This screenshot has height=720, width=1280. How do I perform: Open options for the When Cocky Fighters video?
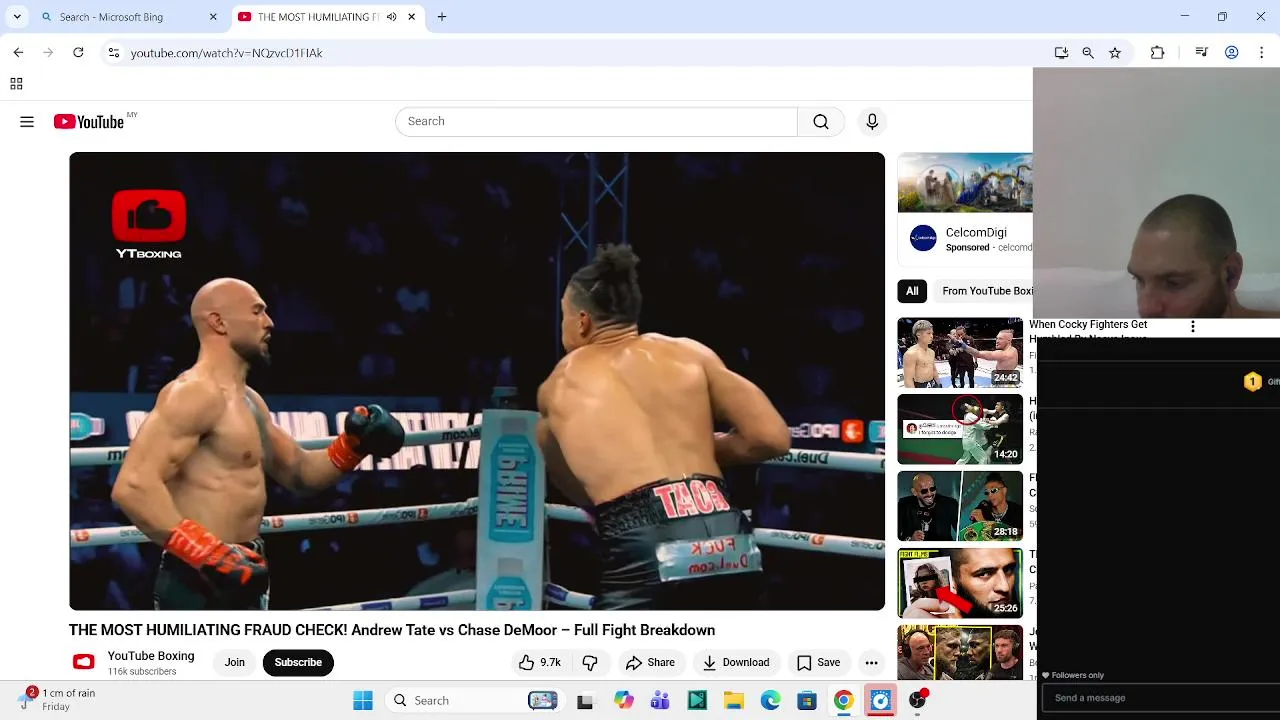pos(1192,327)
